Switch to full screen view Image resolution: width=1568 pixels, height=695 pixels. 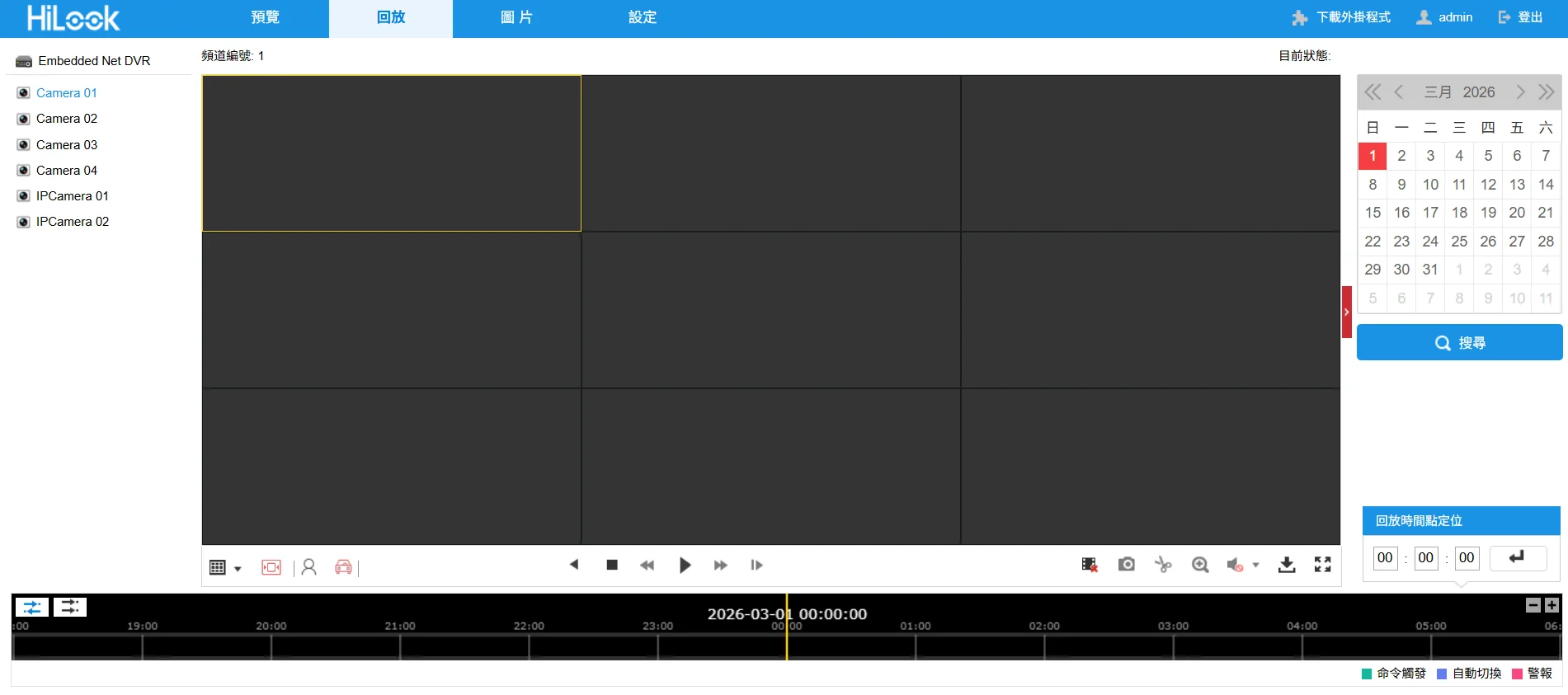click(1323, 565)
